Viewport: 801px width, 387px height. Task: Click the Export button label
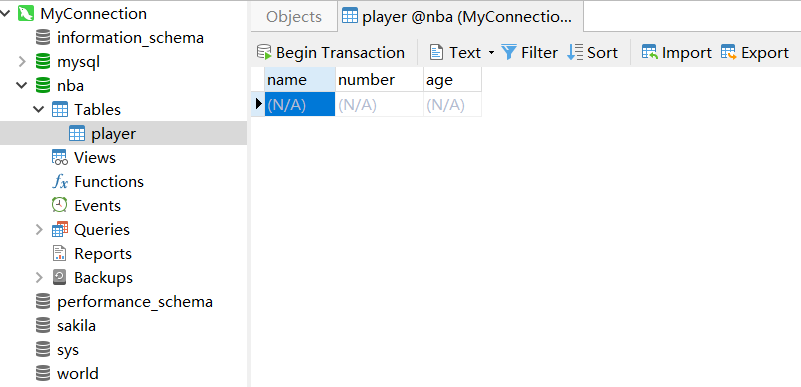click(765, 53)
